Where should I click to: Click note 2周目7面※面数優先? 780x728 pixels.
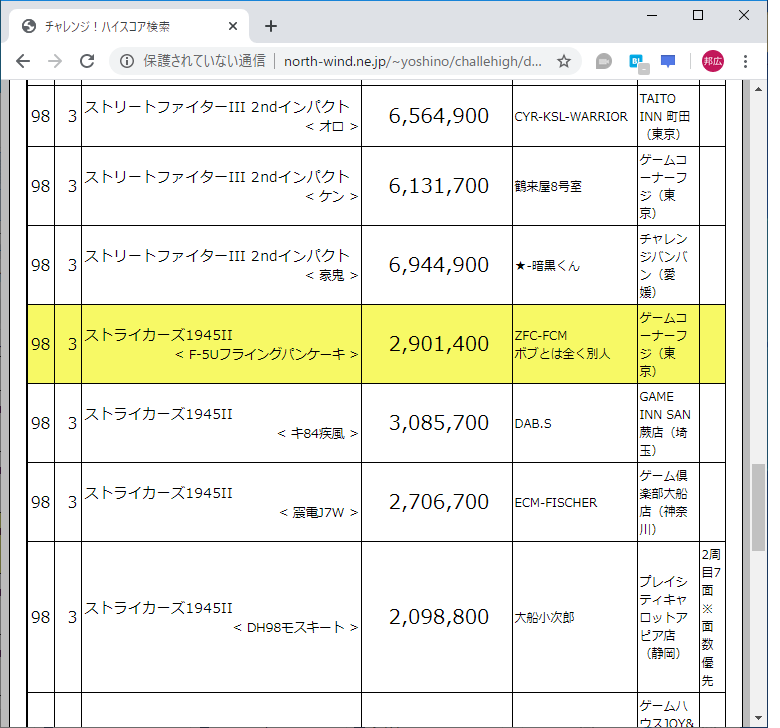[x=711, y=618]
